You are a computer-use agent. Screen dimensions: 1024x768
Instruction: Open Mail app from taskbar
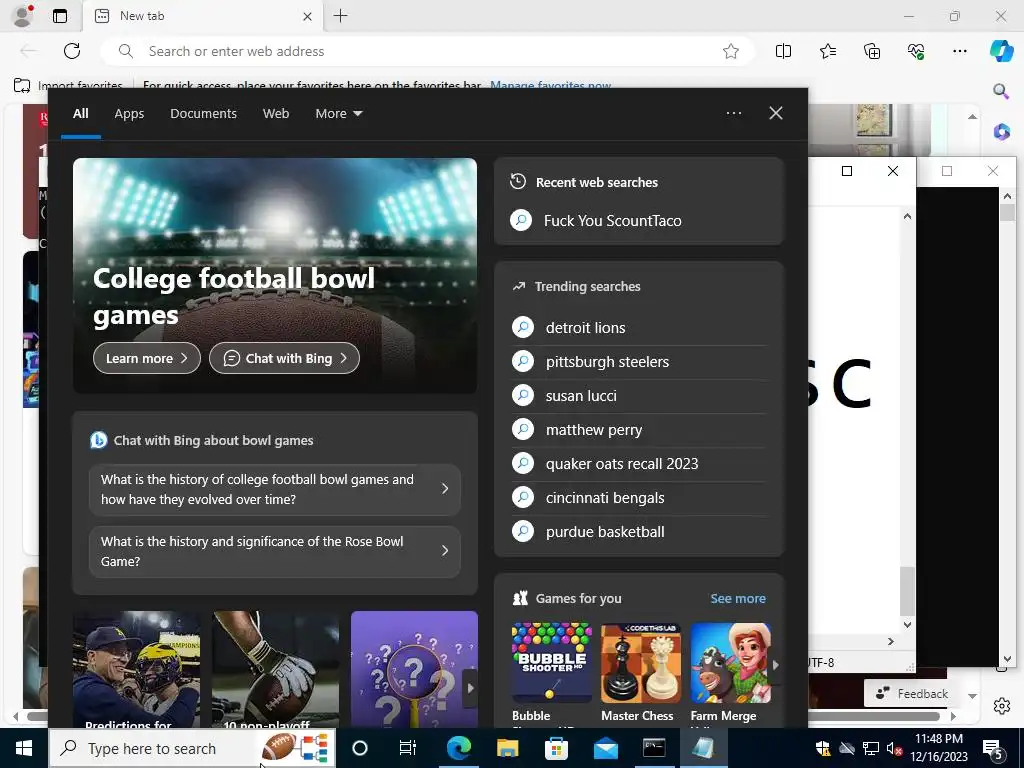tap(605, 748)
